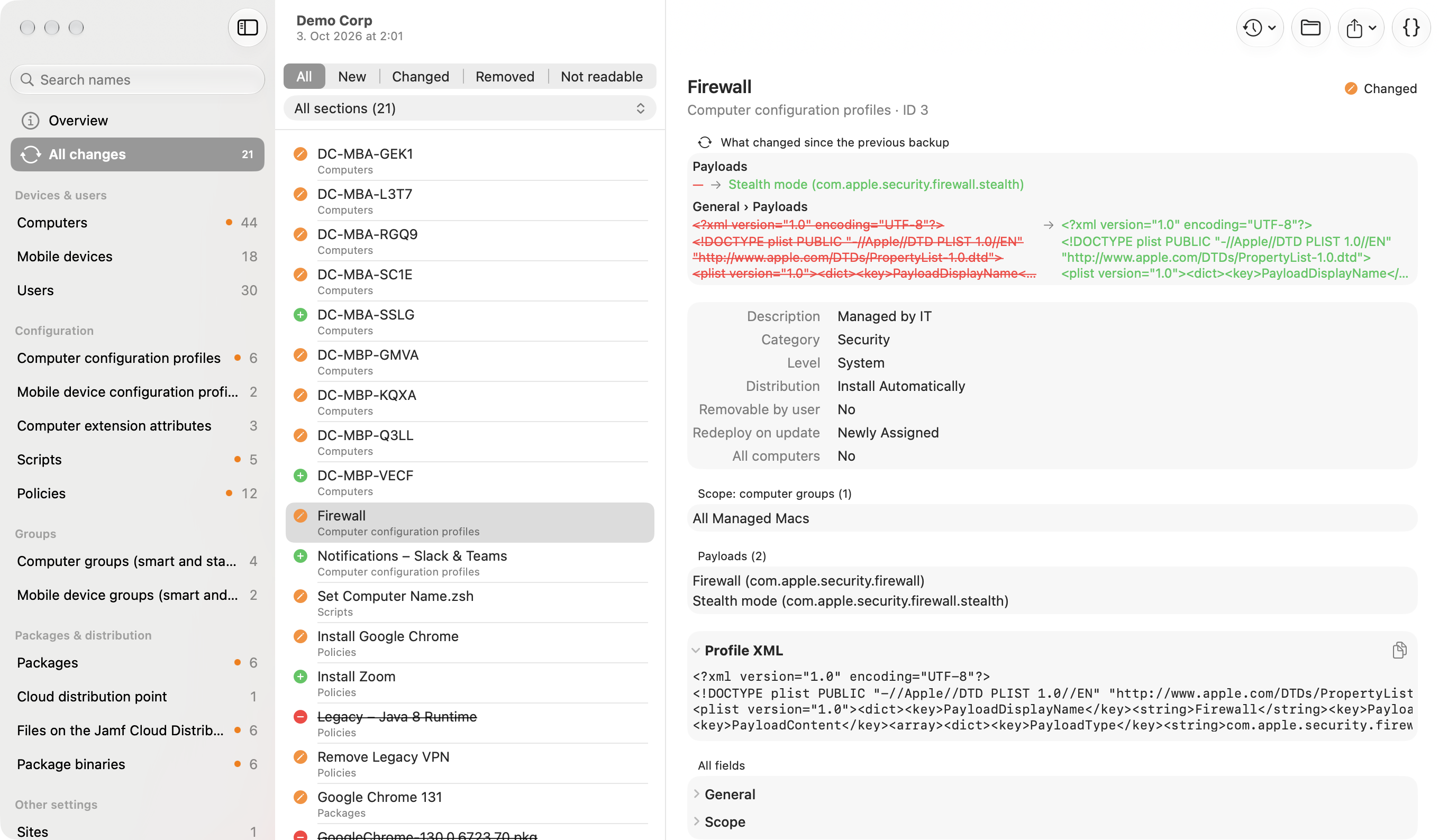Click changed status icon for DC-MBA-GEK1

(x=300, y=153)
